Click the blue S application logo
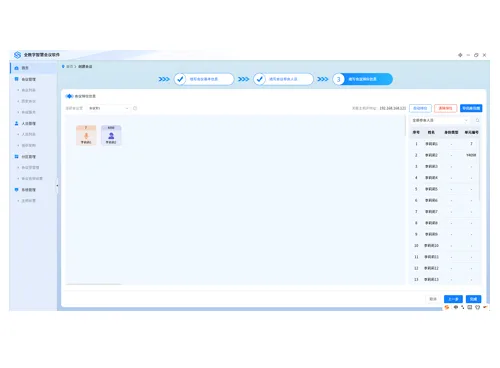Viewport: 500px width, 368px height. tap(17, 55)
